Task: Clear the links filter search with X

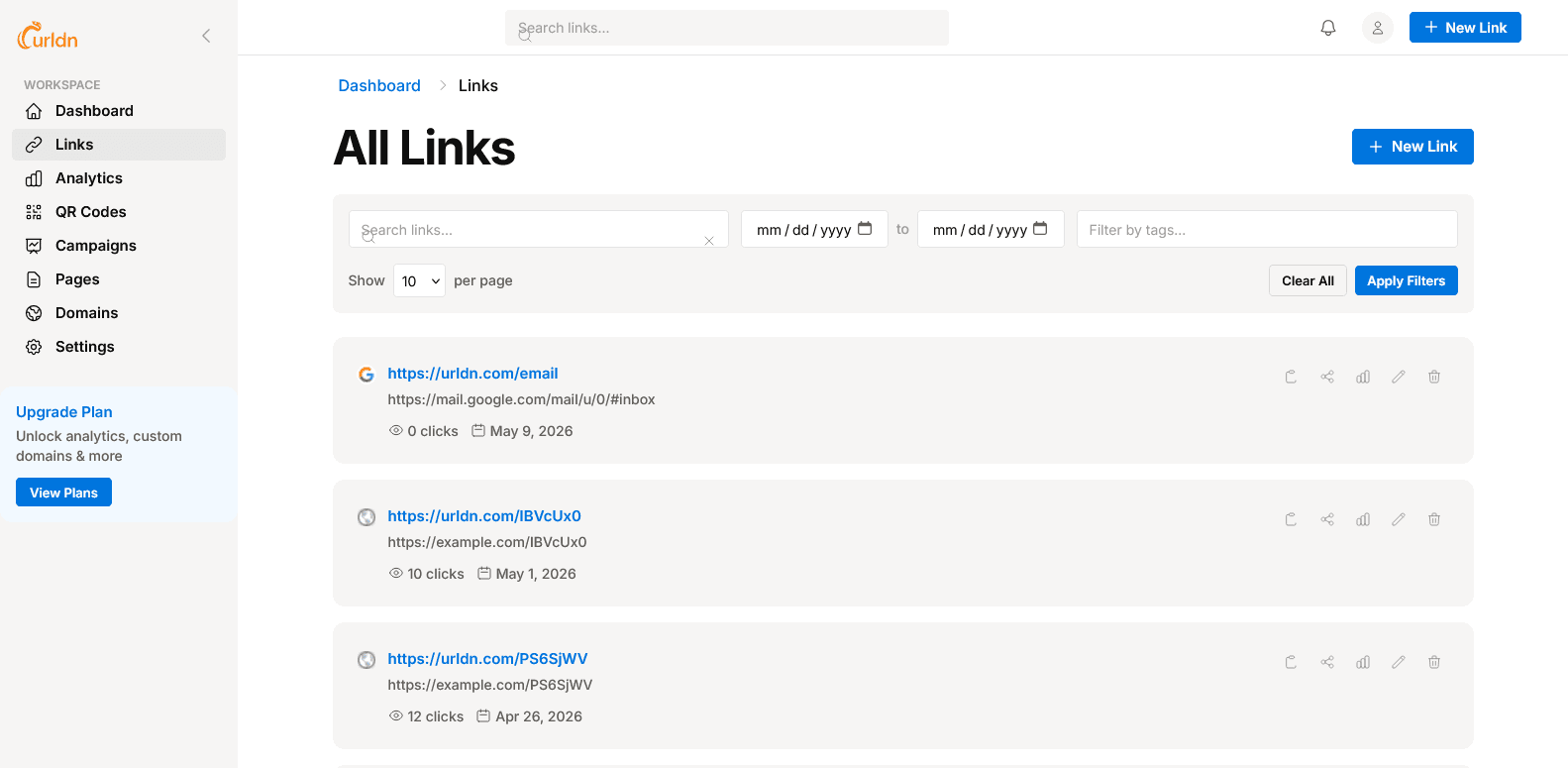Action: click(x=709, y=241)
